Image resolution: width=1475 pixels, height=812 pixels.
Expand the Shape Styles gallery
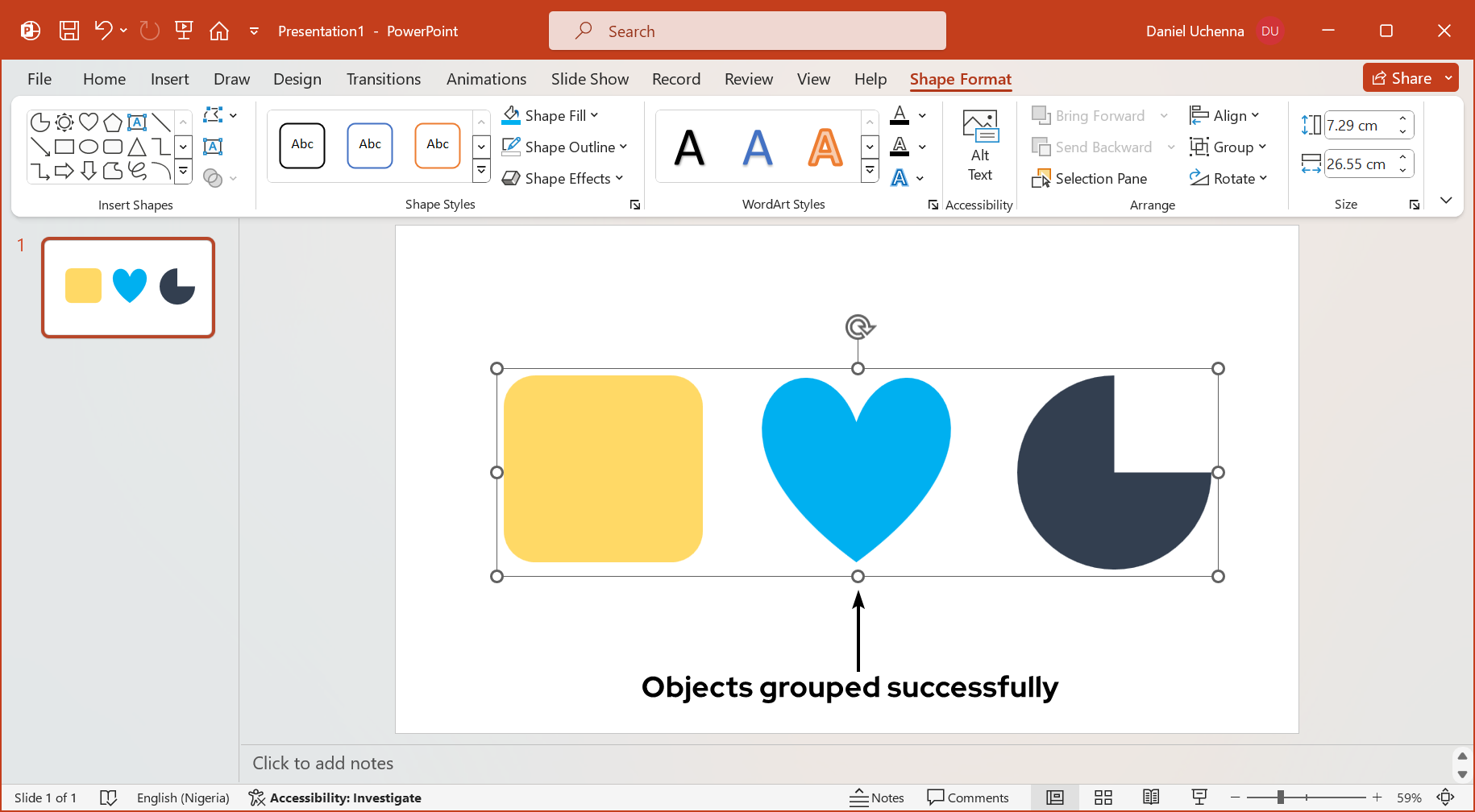[481, 170]
